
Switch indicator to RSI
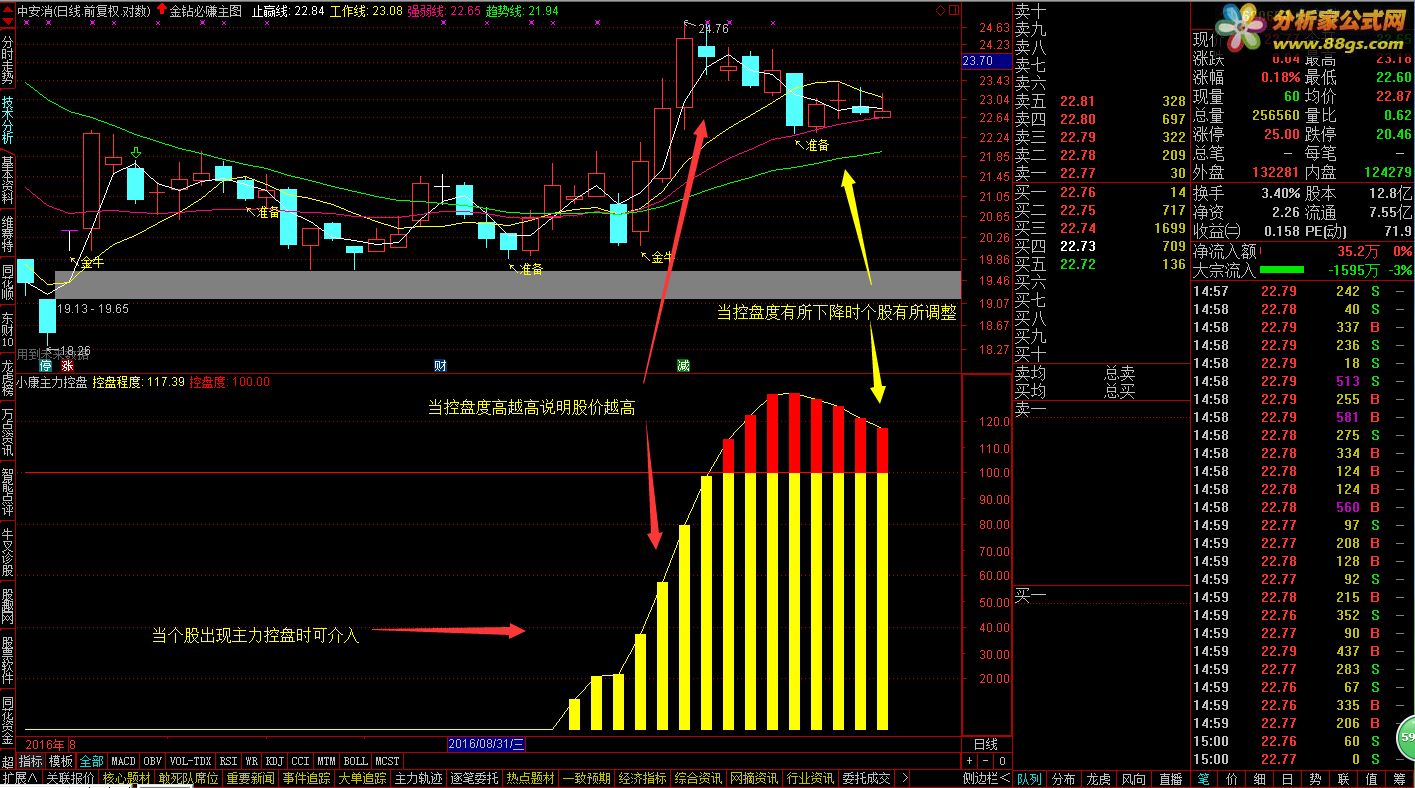pos(229,762)
